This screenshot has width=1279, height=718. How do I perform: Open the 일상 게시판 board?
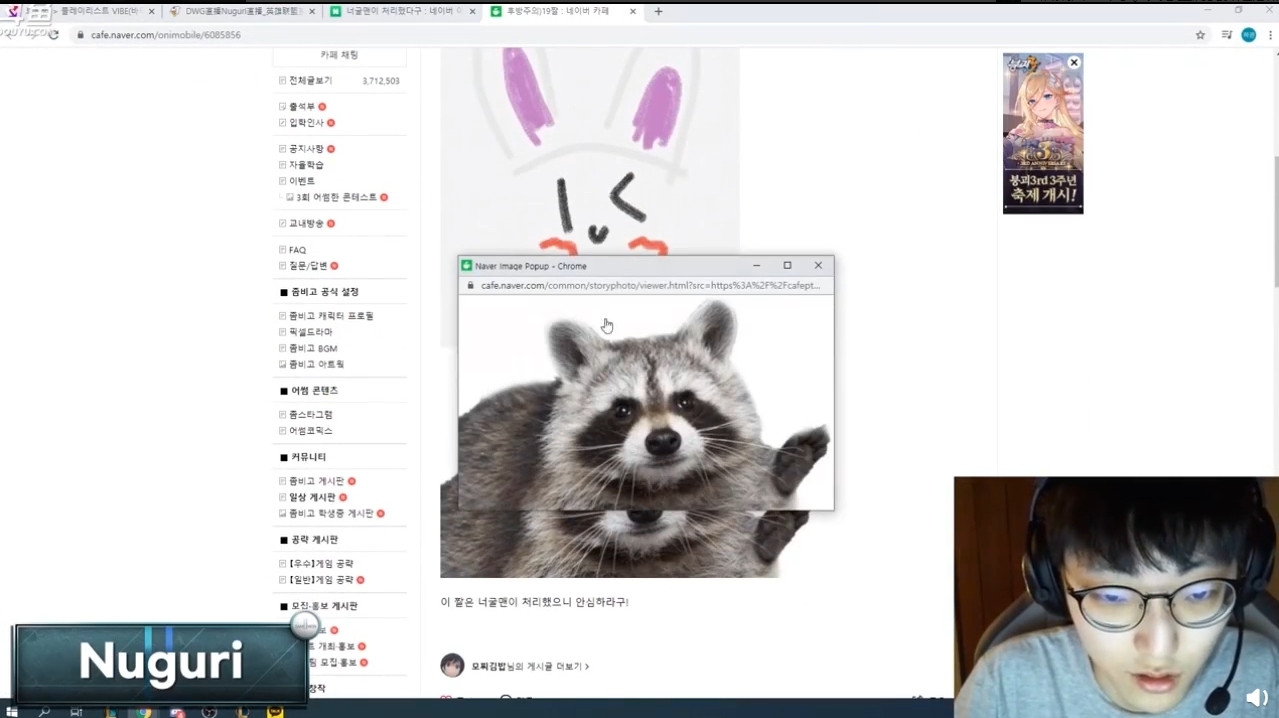pyautogui.click(x=312, y=497)
